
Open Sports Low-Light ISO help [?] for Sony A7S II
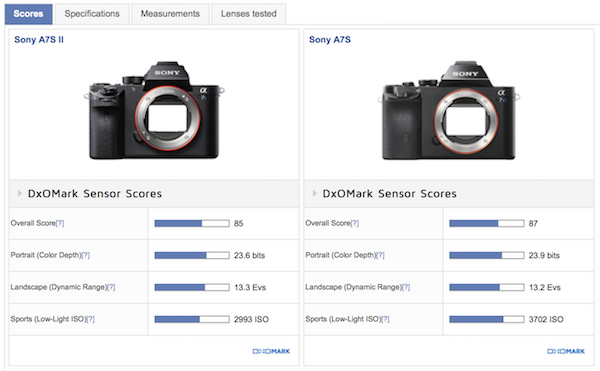[90, 319]
